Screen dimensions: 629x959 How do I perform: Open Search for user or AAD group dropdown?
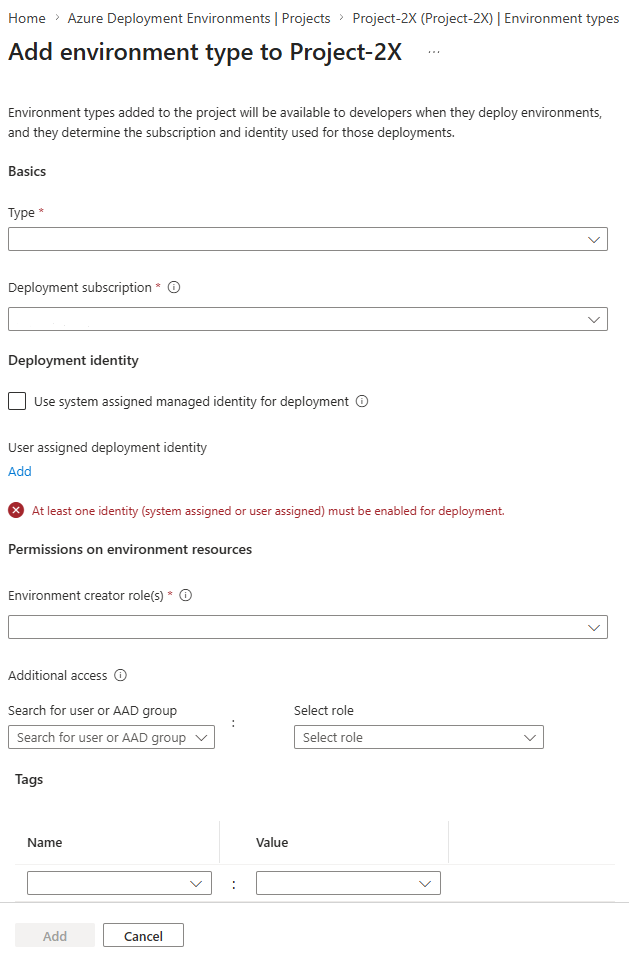pos(111,737)
